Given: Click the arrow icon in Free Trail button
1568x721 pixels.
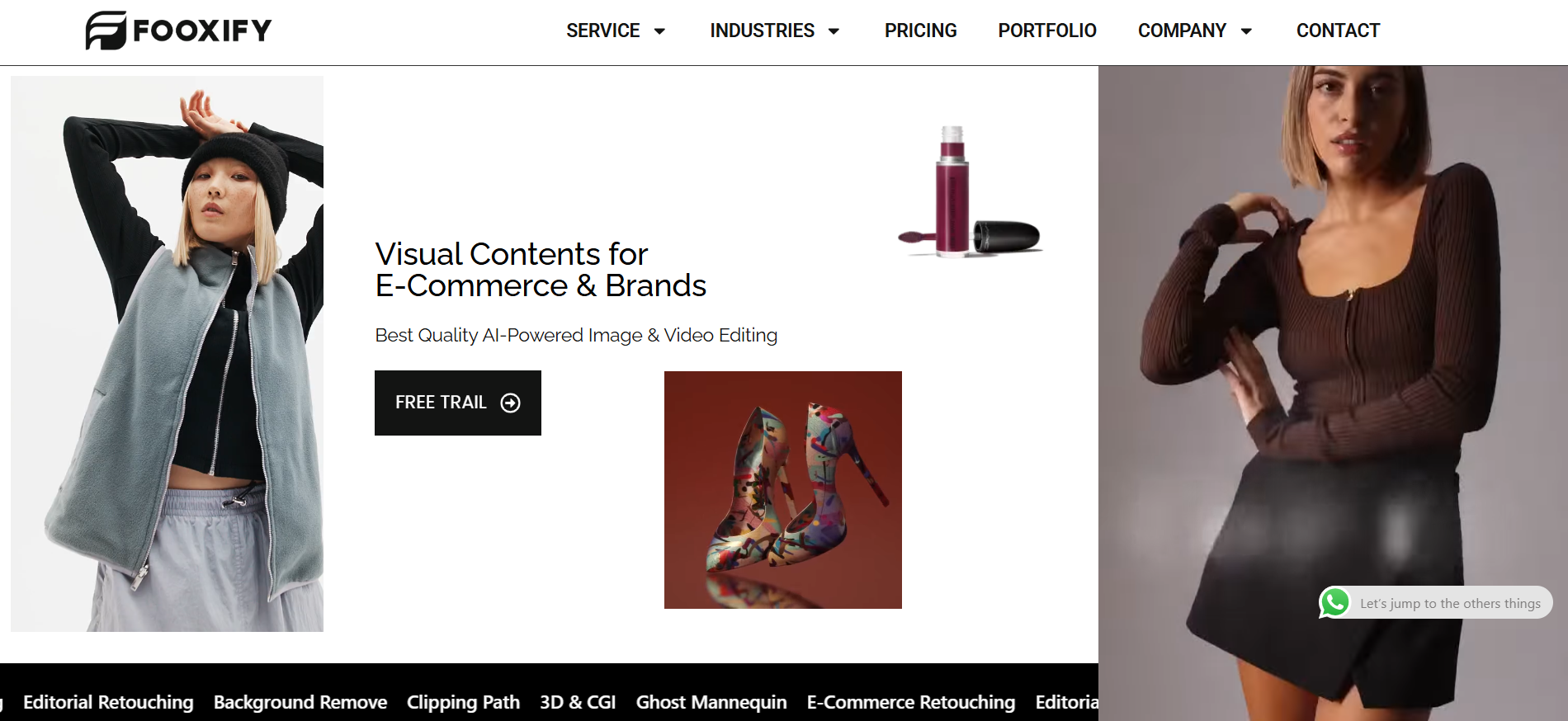Looking at the screenshot, I should 511,403.
